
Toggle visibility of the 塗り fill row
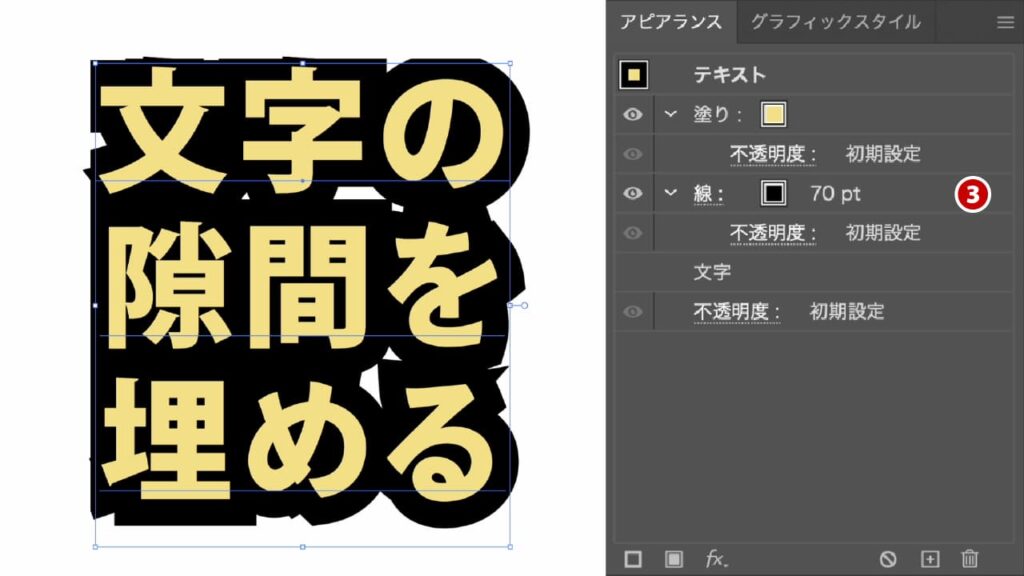(632, 114)
